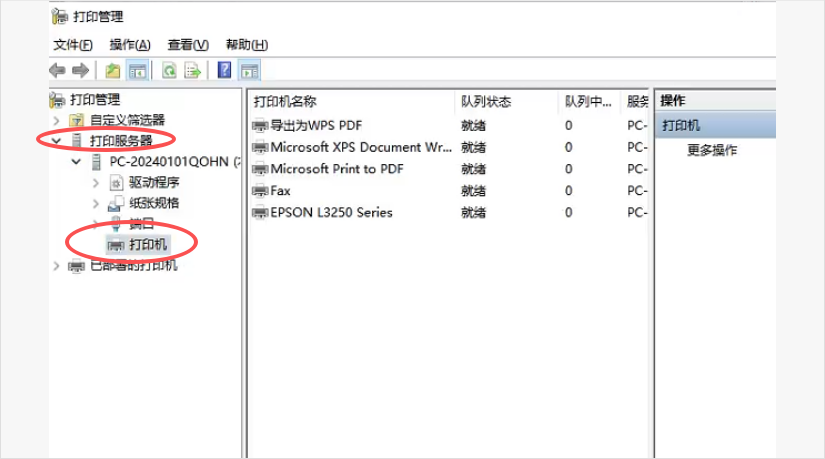The height and width of the screenshot is (459, 825).
Task: Toggle the show/hide console tree icon
Action: pos(137,71)
